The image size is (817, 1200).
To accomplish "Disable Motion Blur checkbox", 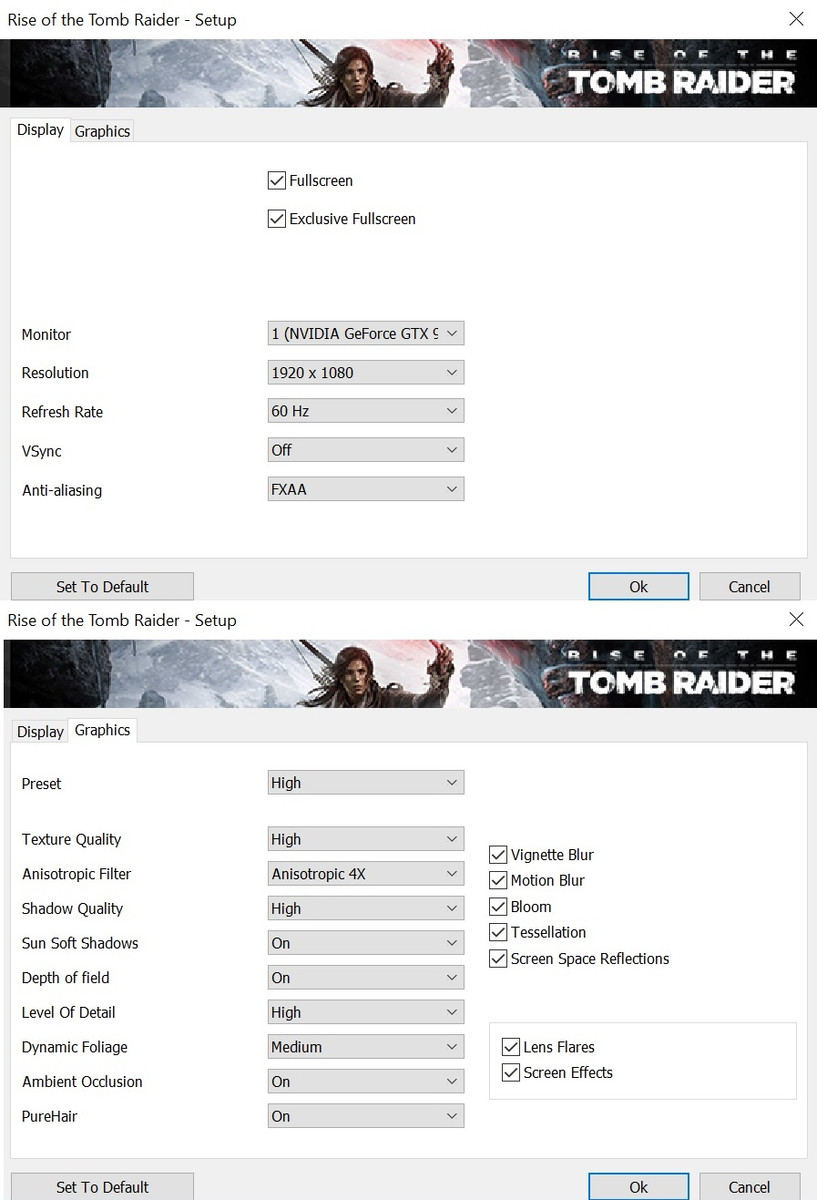I will point(498,881).
